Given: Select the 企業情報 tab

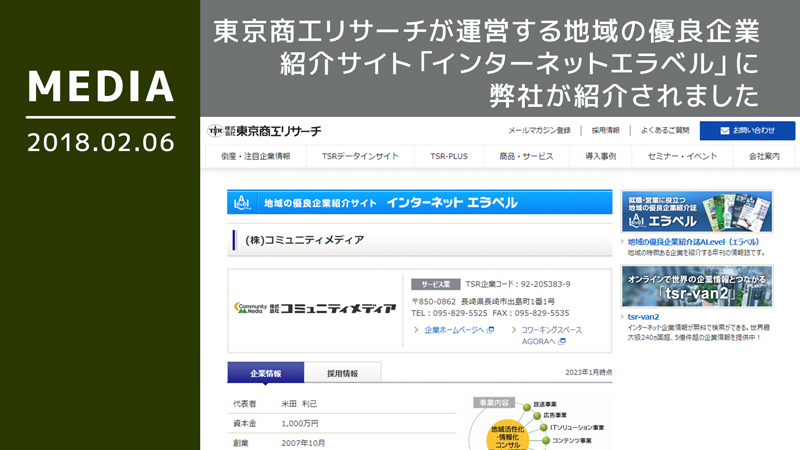Looking at the screenshot, I should [x=265, y=373].
